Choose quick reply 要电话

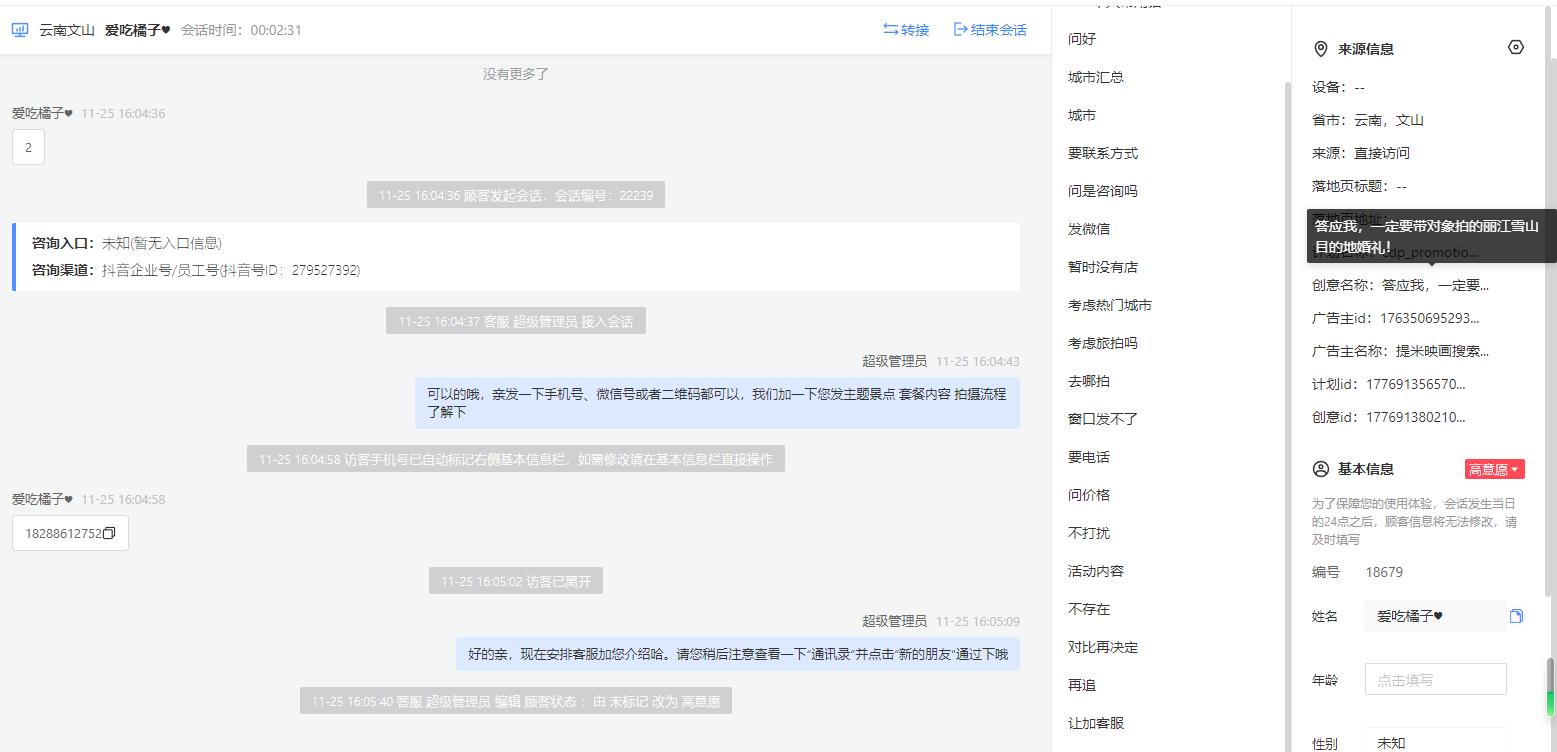click(1089, 457)
